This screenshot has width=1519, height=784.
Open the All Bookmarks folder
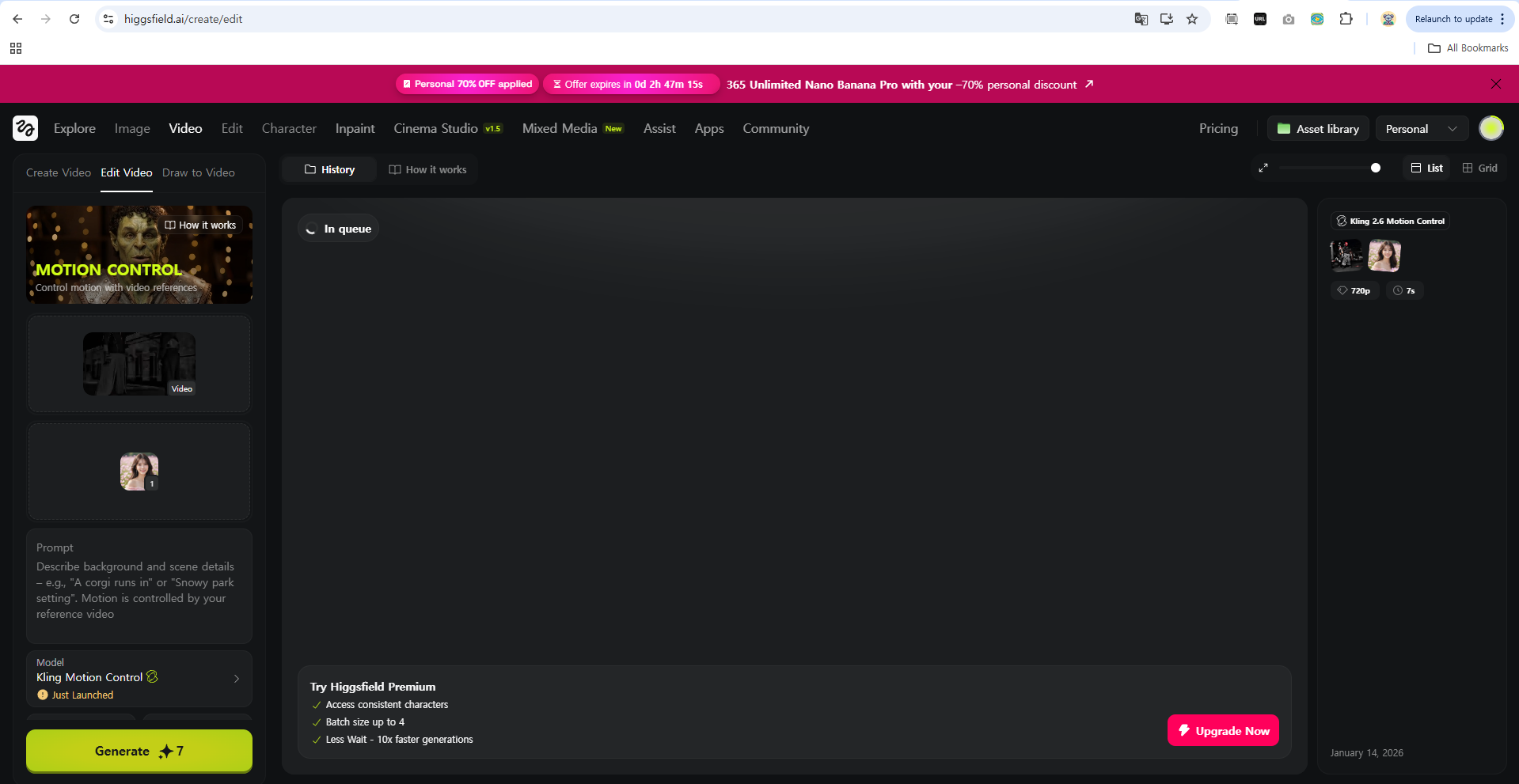[1468, 48]
